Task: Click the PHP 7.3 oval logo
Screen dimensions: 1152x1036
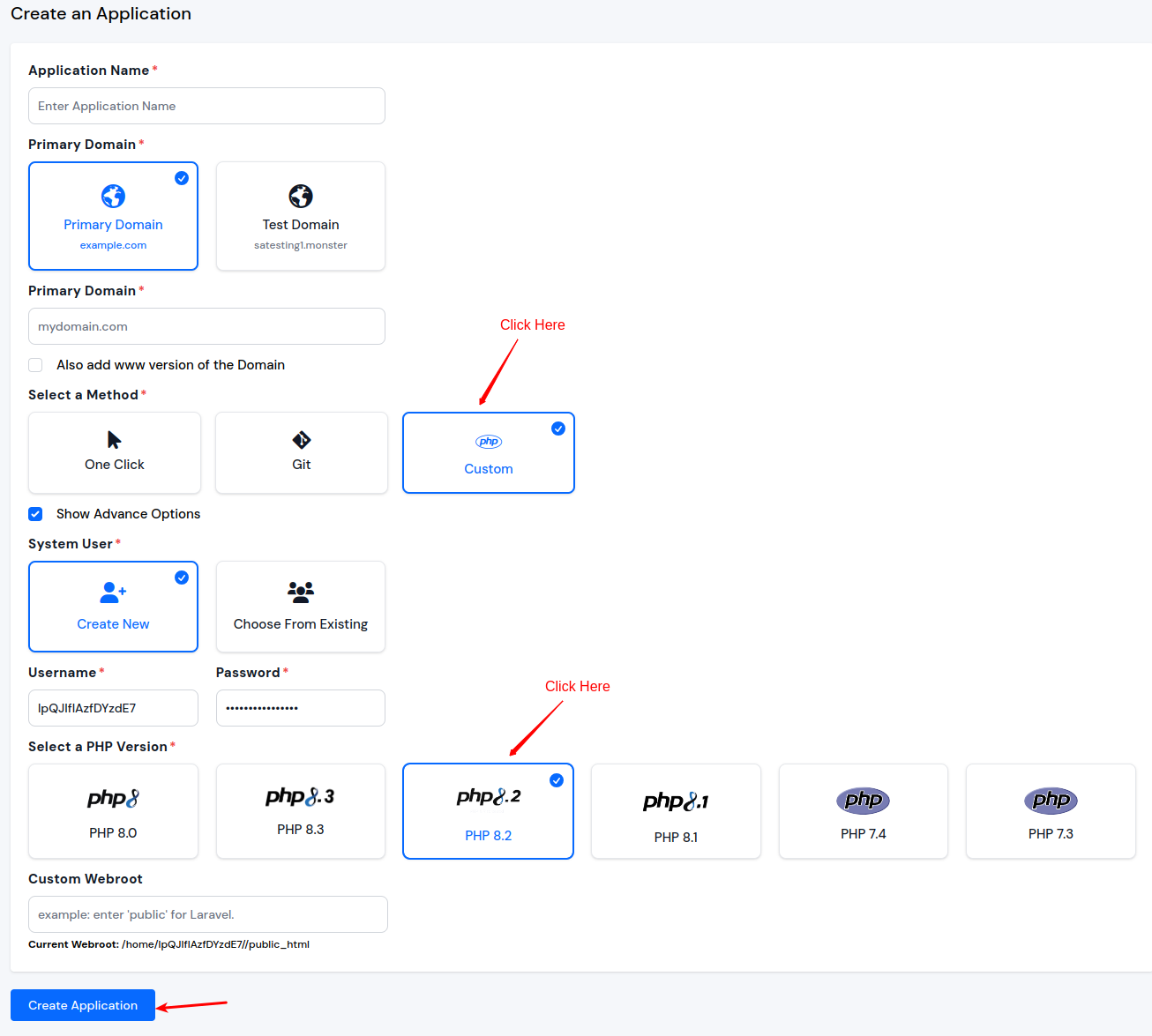Action: pos(1051,801)
